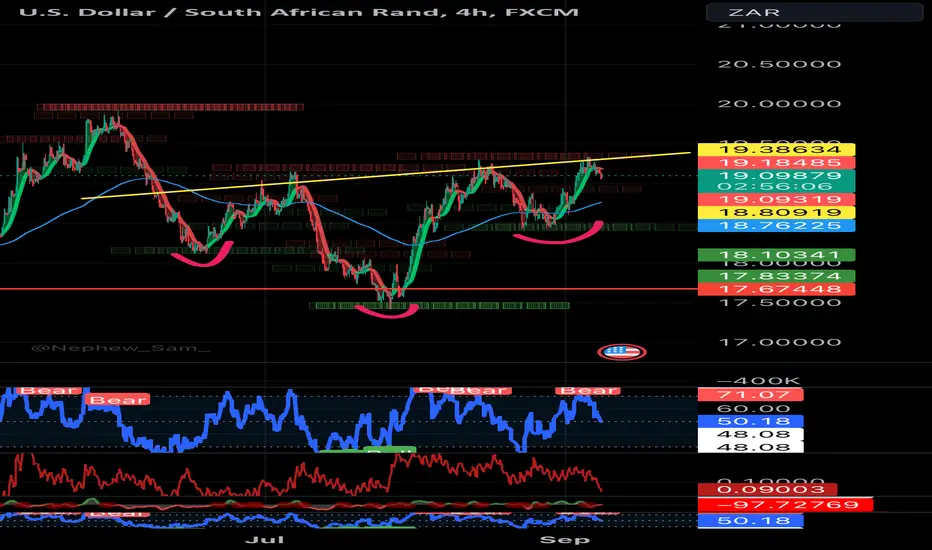Click the ZAR currency button
The image size is (932, 550).
pos(814,12)
